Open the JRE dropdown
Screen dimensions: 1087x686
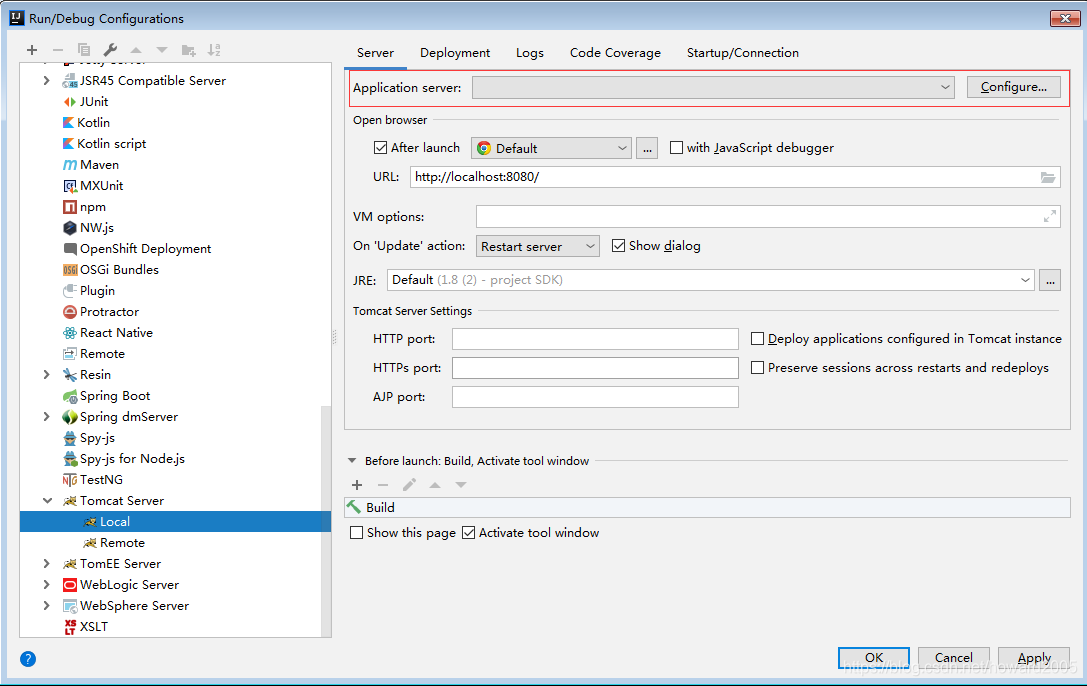[x=711, y=280]
